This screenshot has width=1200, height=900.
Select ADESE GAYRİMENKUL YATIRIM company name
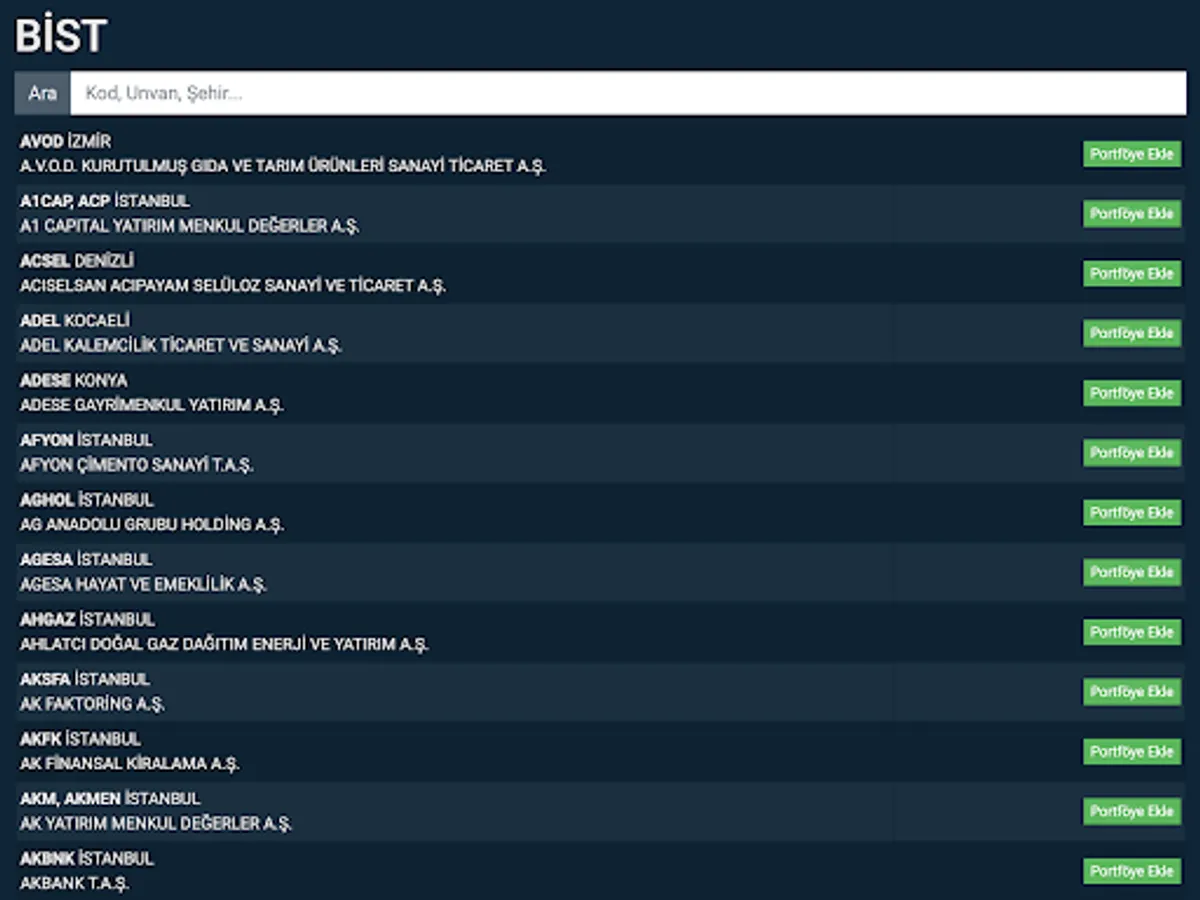(152, 405)
